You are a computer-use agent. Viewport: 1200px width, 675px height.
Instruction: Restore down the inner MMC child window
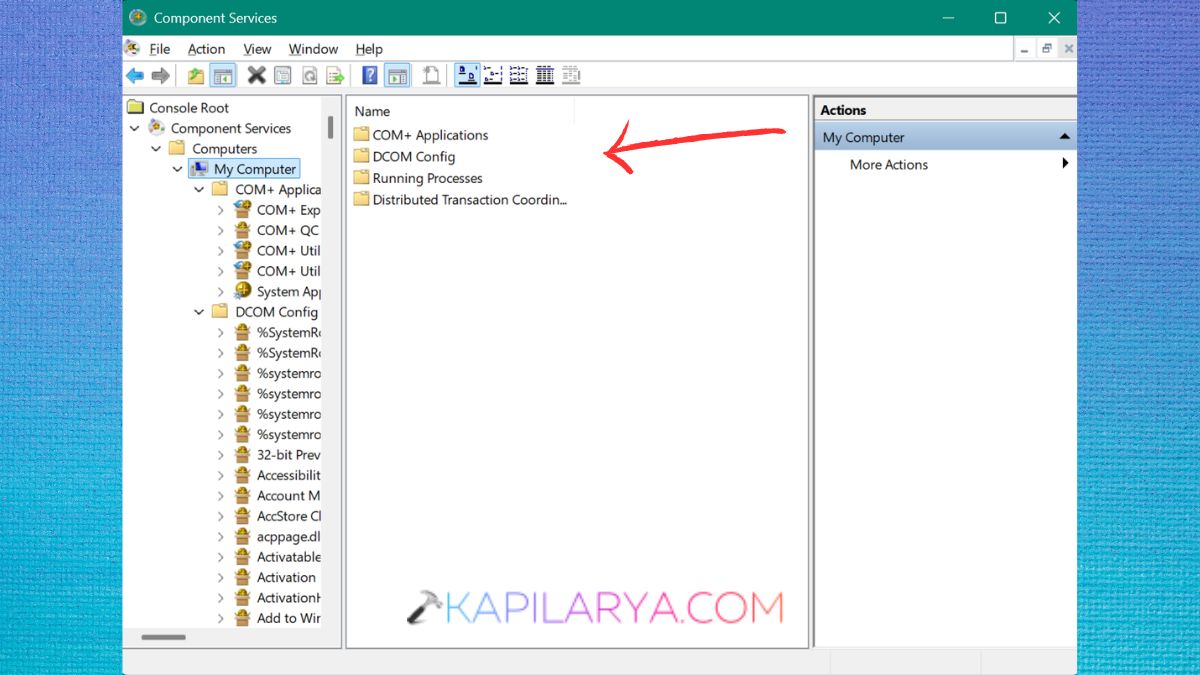[1047, 48]
